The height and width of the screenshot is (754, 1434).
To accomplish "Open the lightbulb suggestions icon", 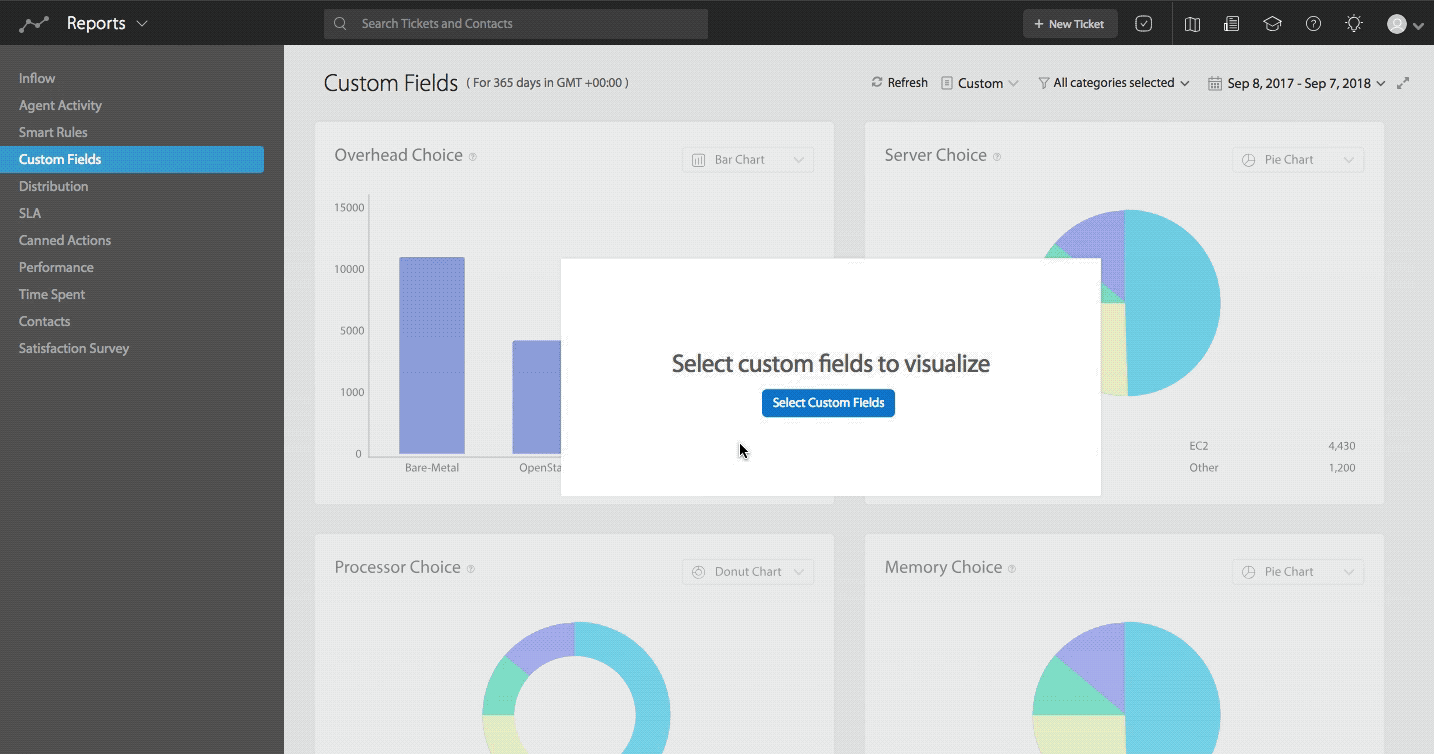I will click(x=1354, y=23).
